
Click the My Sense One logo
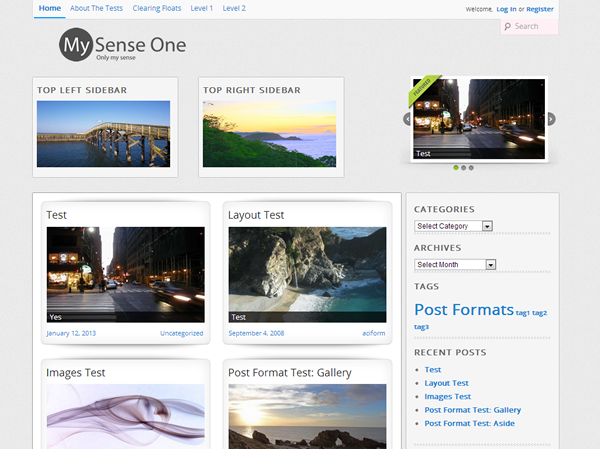coord(122,46)
